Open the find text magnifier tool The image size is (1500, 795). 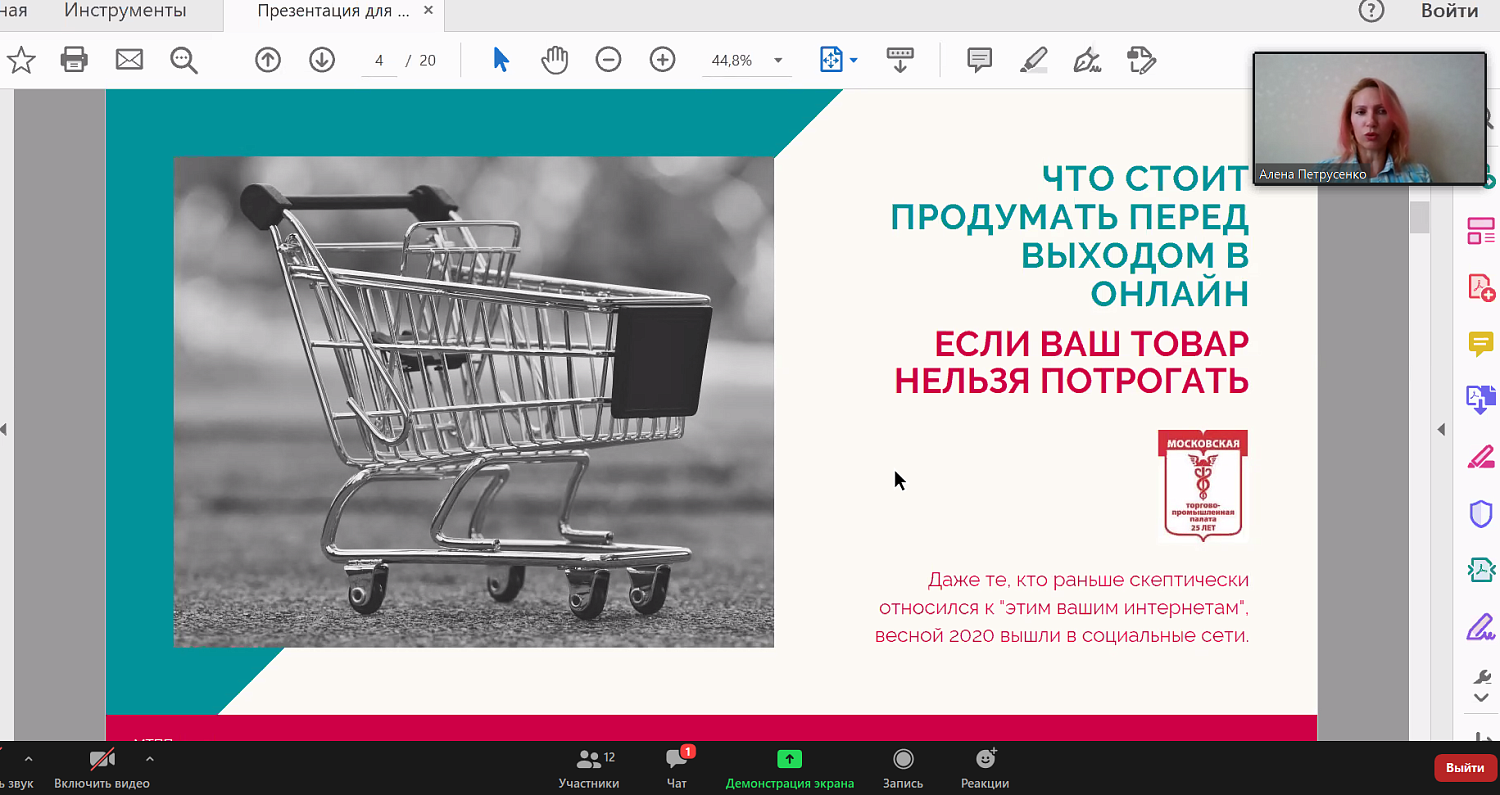[184, 60]
